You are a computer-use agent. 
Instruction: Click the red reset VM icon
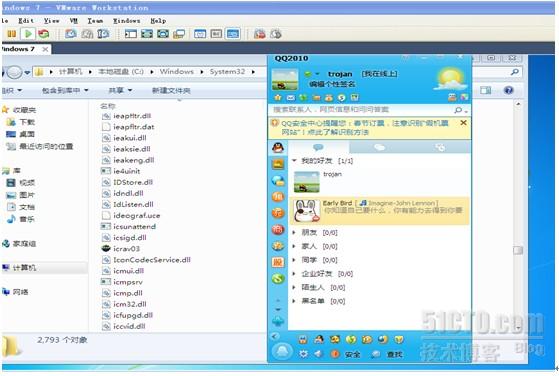coord(43,34)
